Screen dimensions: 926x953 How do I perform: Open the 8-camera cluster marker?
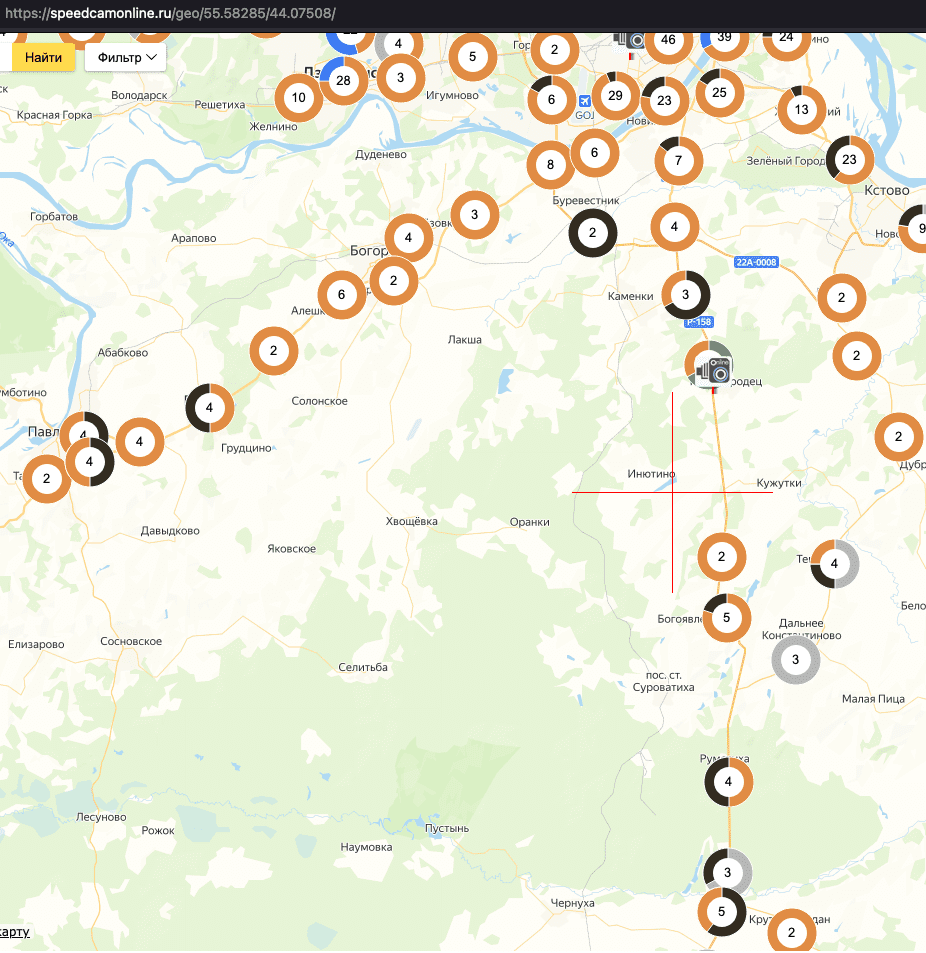coord(550,165)
